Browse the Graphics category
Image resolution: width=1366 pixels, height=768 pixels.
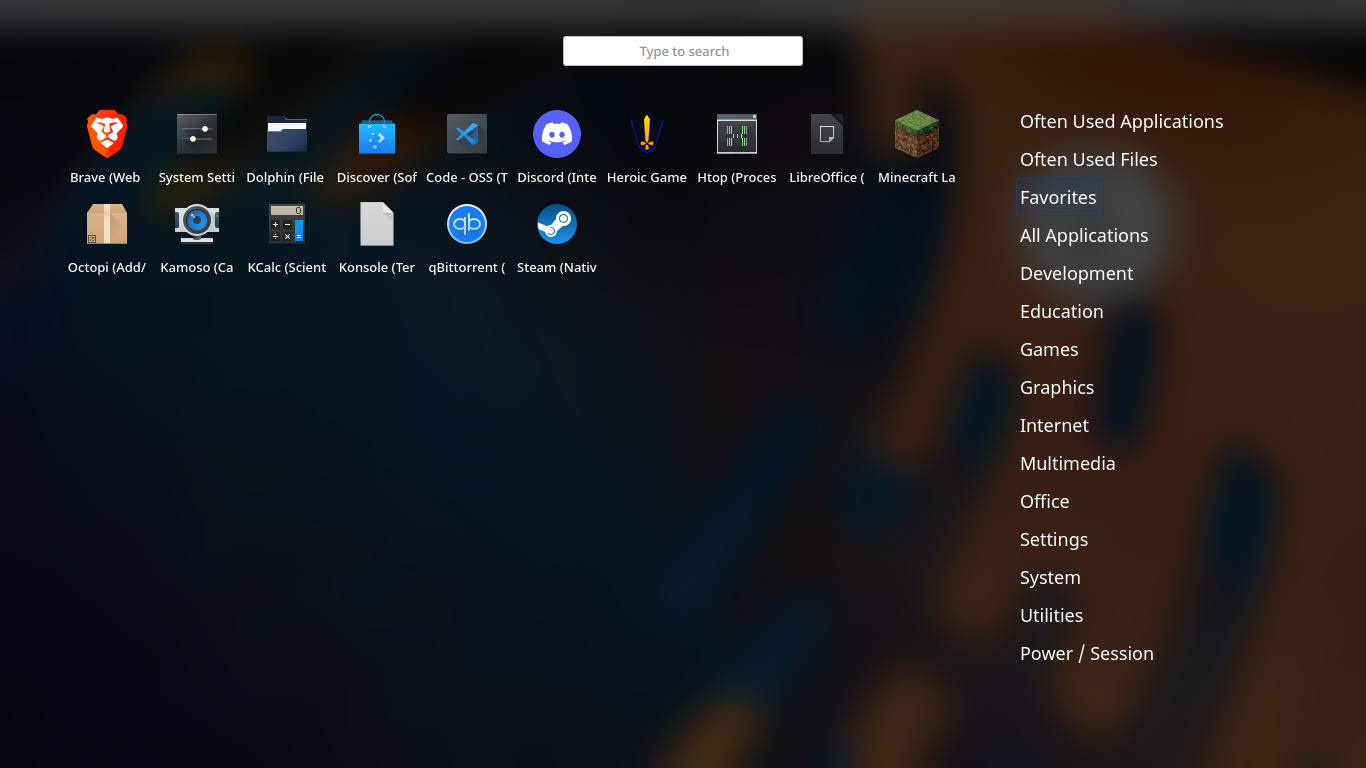tap(1057, 388)
